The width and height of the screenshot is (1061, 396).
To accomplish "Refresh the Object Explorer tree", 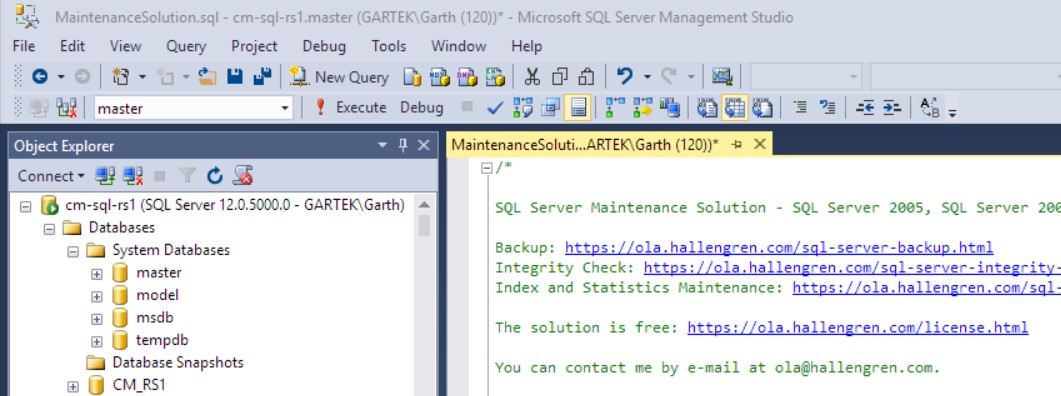I will (x=215, y=176).
